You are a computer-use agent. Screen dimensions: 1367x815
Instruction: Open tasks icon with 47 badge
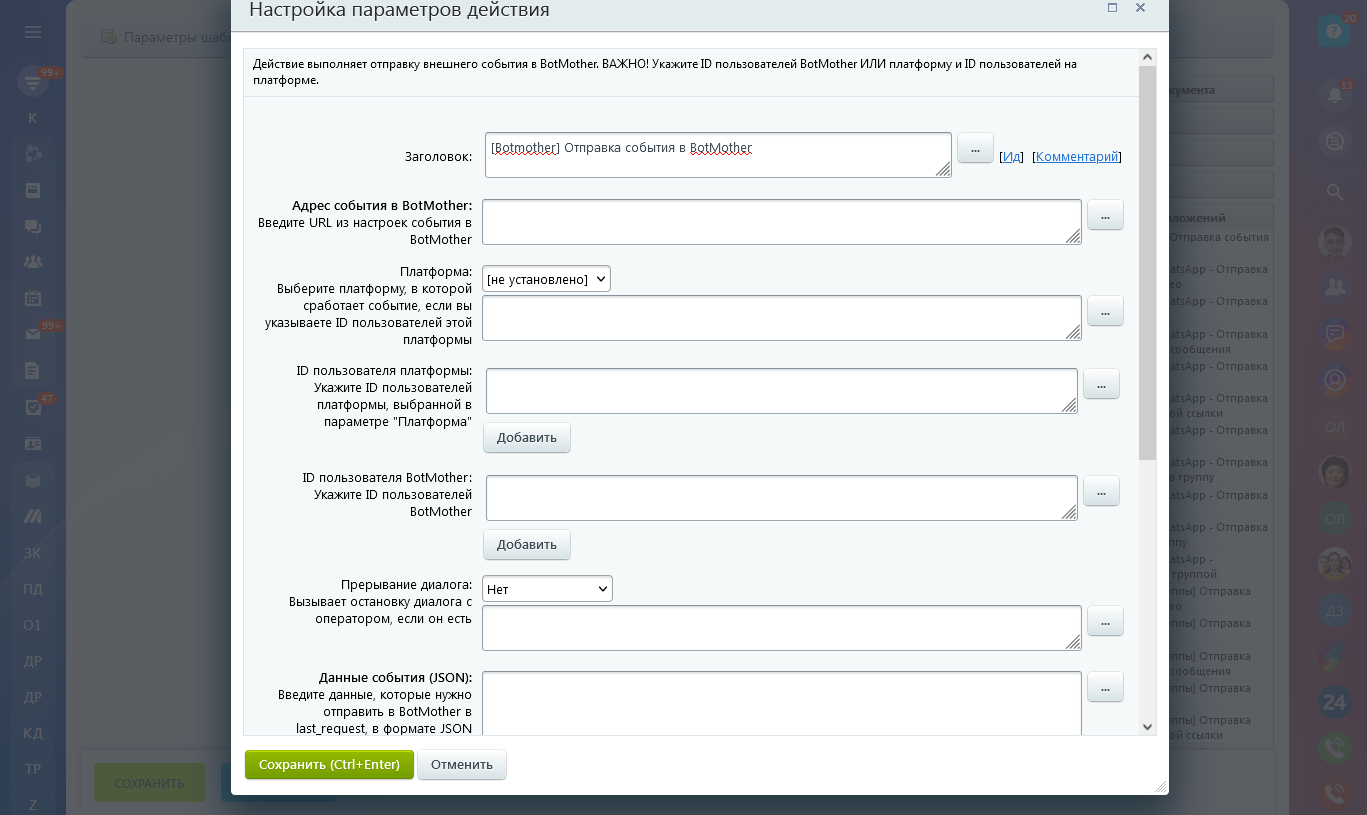point(33,407)
